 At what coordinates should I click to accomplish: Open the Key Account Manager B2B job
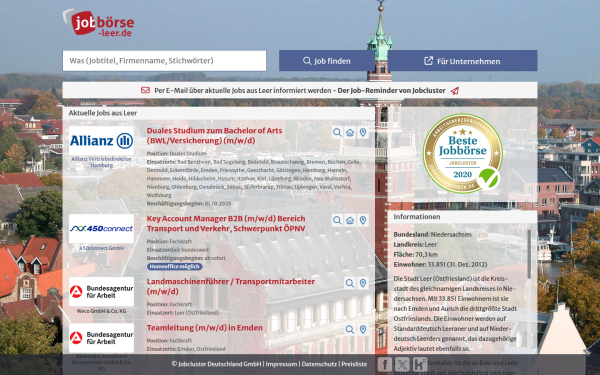pyautogui.click(x=226, y=223)
